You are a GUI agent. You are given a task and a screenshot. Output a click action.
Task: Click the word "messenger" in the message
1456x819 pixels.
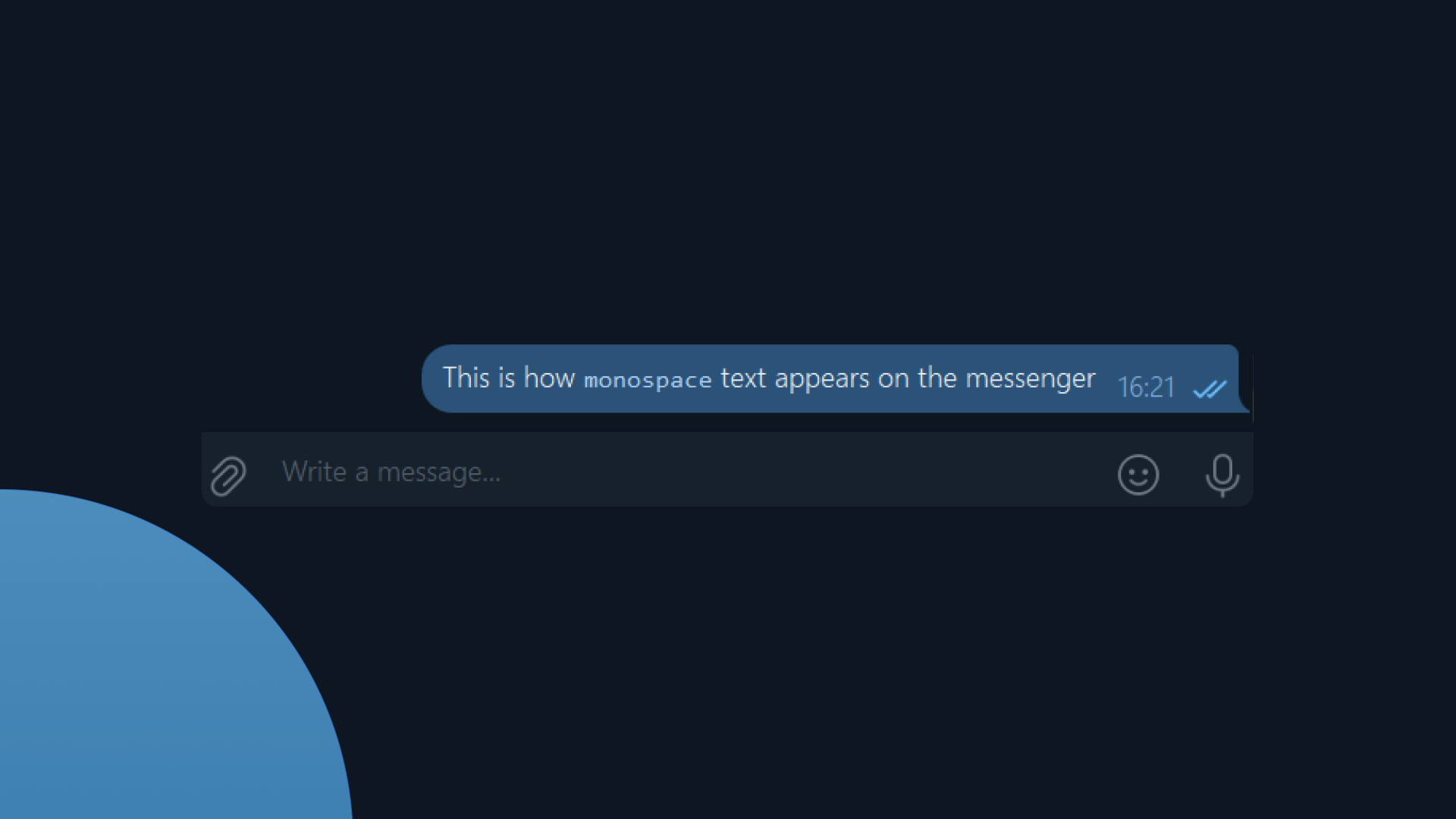point(1031,378)
